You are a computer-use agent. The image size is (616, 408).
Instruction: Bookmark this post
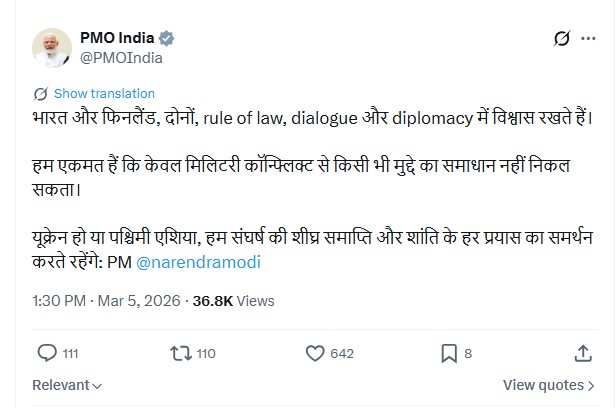pos(450,352)
